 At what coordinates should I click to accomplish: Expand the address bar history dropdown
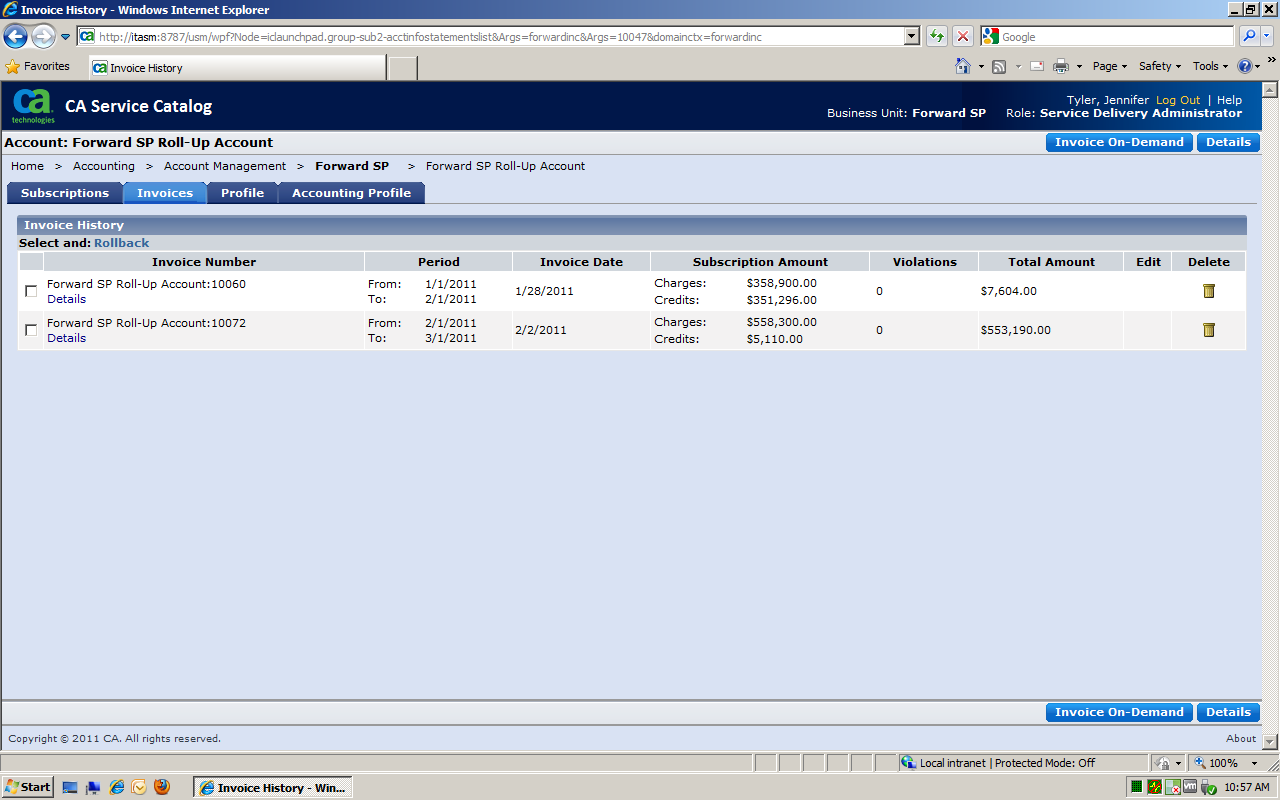(911, 37)
